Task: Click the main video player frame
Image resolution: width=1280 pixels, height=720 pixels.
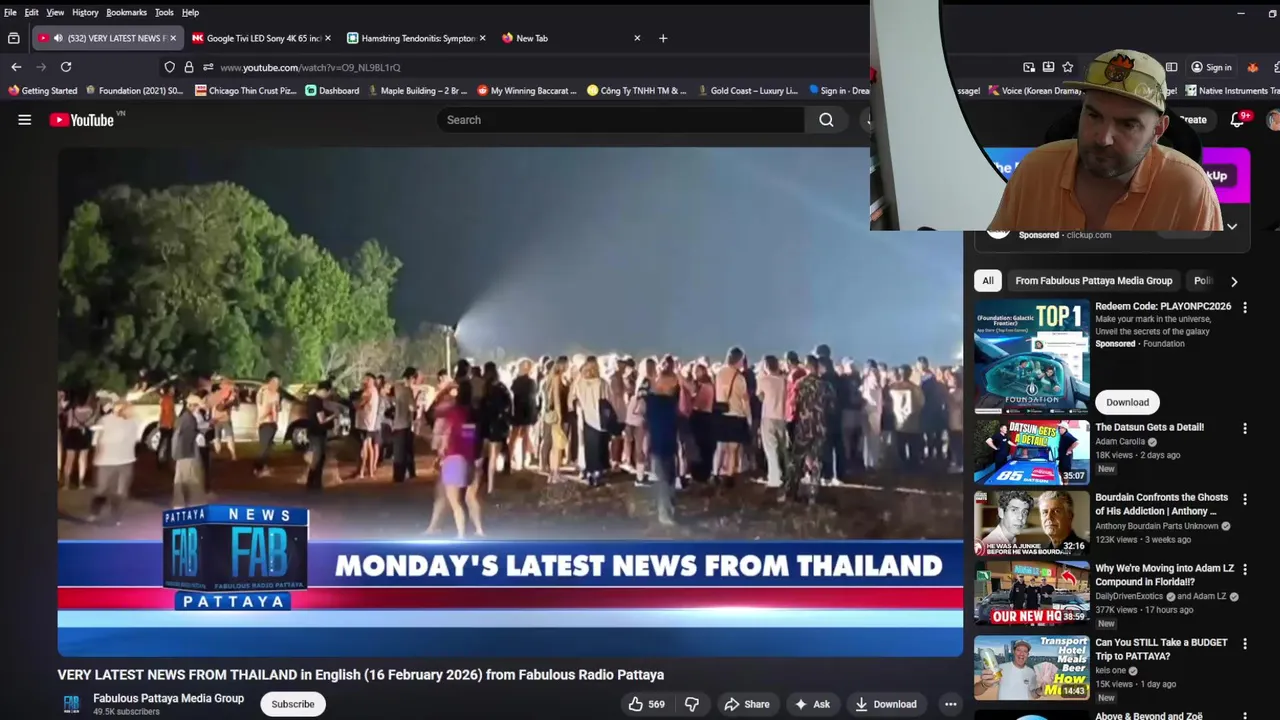Action: pos(510,402)
